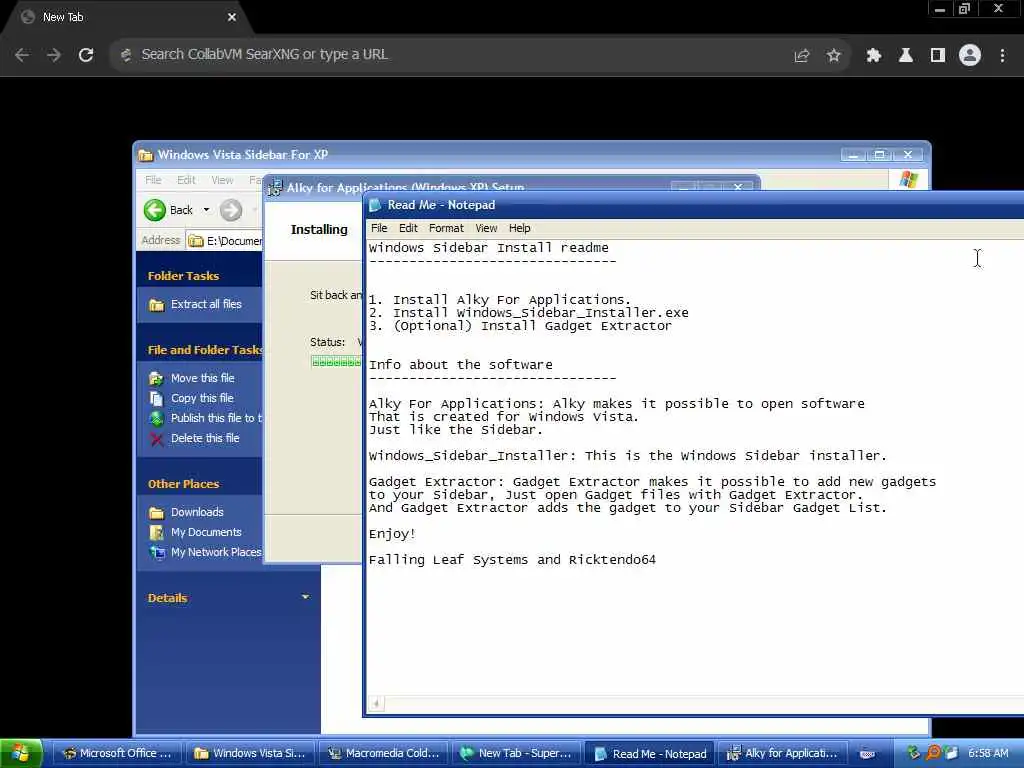The height and width of the screenshot is (768, 1024).
Task: Click Back button in Explorer window
Action: [168, 210]
